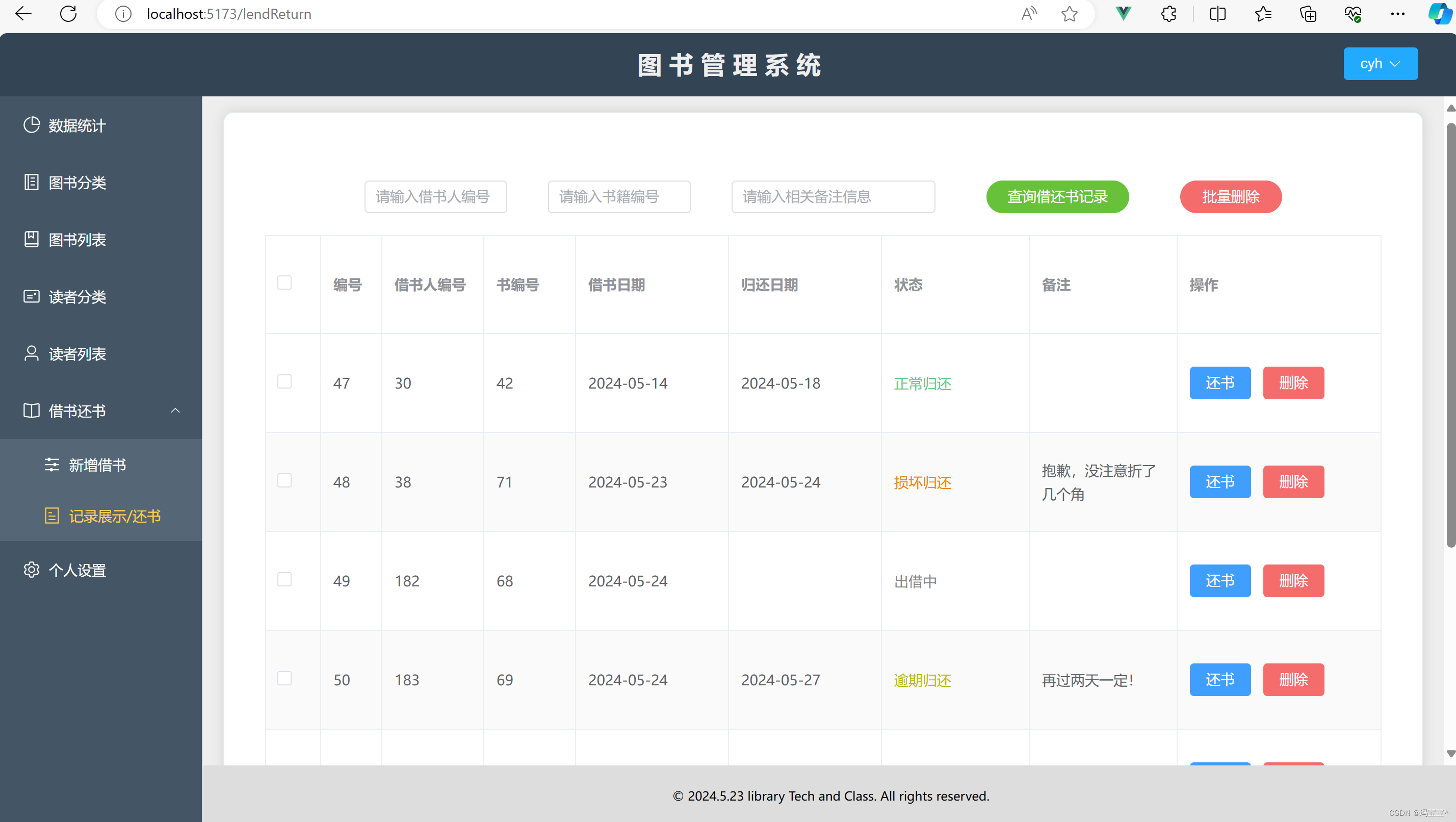Click 查询借还书记录 button
The height and width of the screenshot is (822, 1456).
pyautogui.click(x=1057, y=197)
